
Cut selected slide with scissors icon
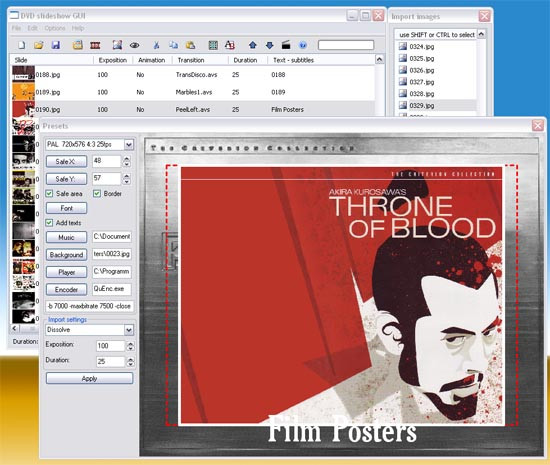[x=156, y=45]
